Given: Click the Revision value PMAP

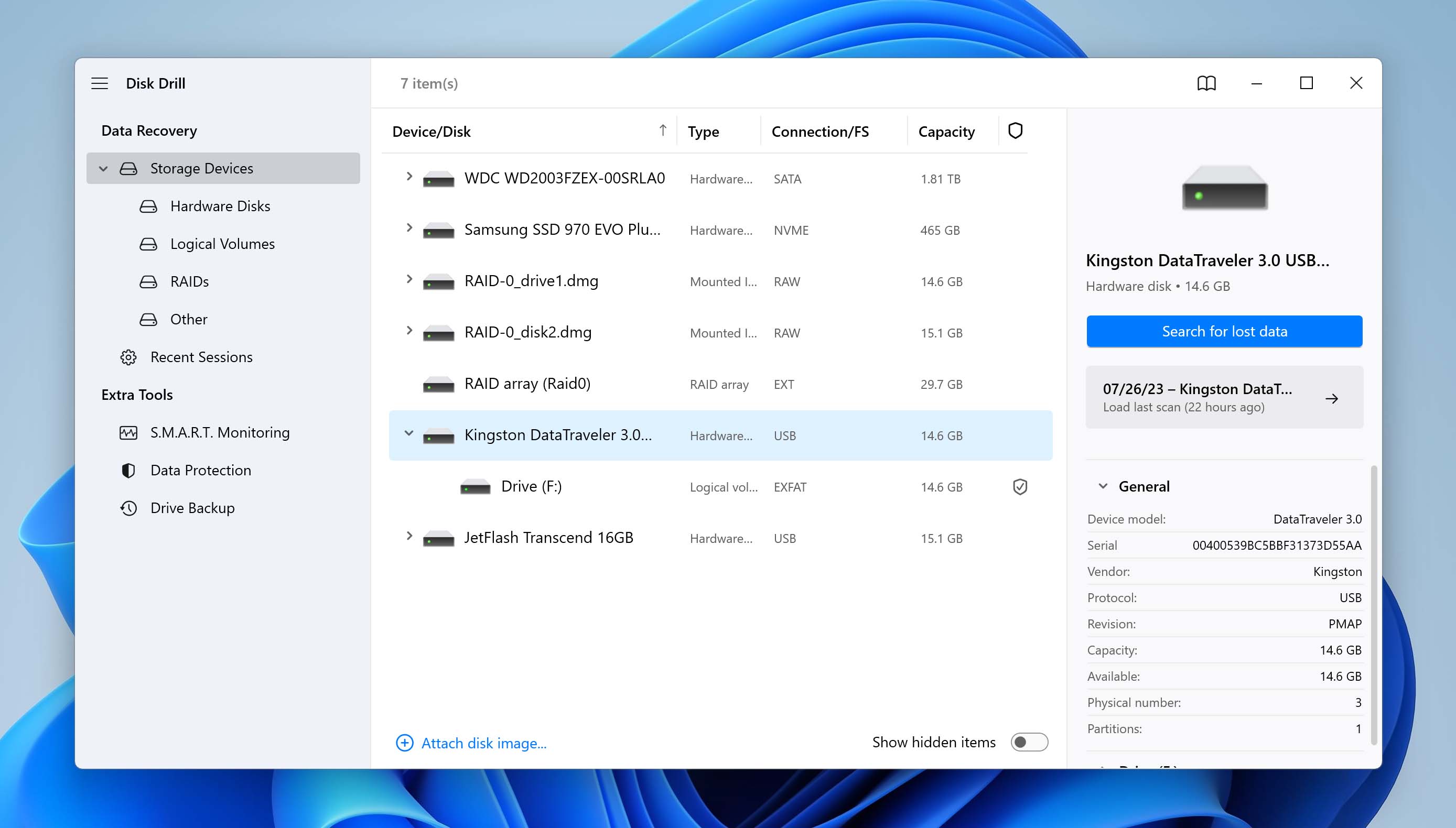Looking at the screenshot, I should tap(1344, 625).
